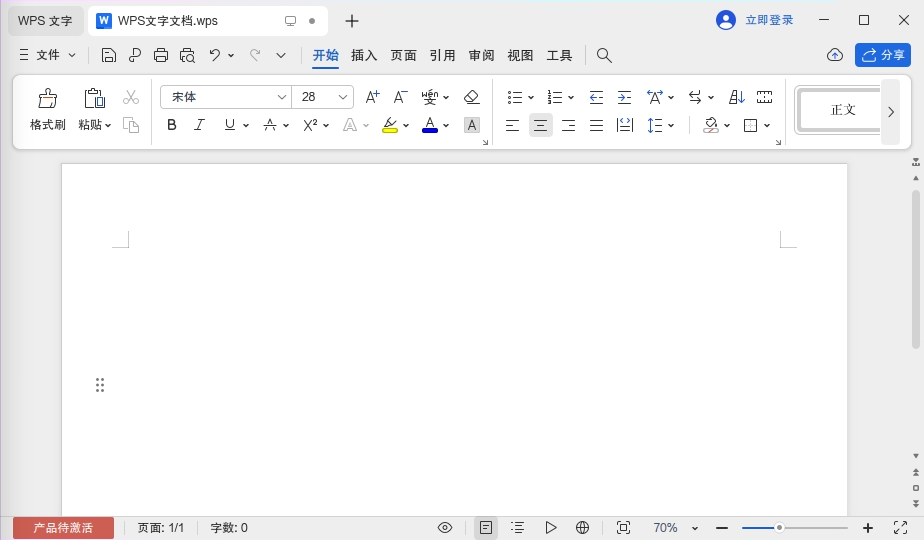The height and width of the screenshot is (540, 924).
Task: Select justify alignment
Action: pyautogui.click(x=596, y=125)
